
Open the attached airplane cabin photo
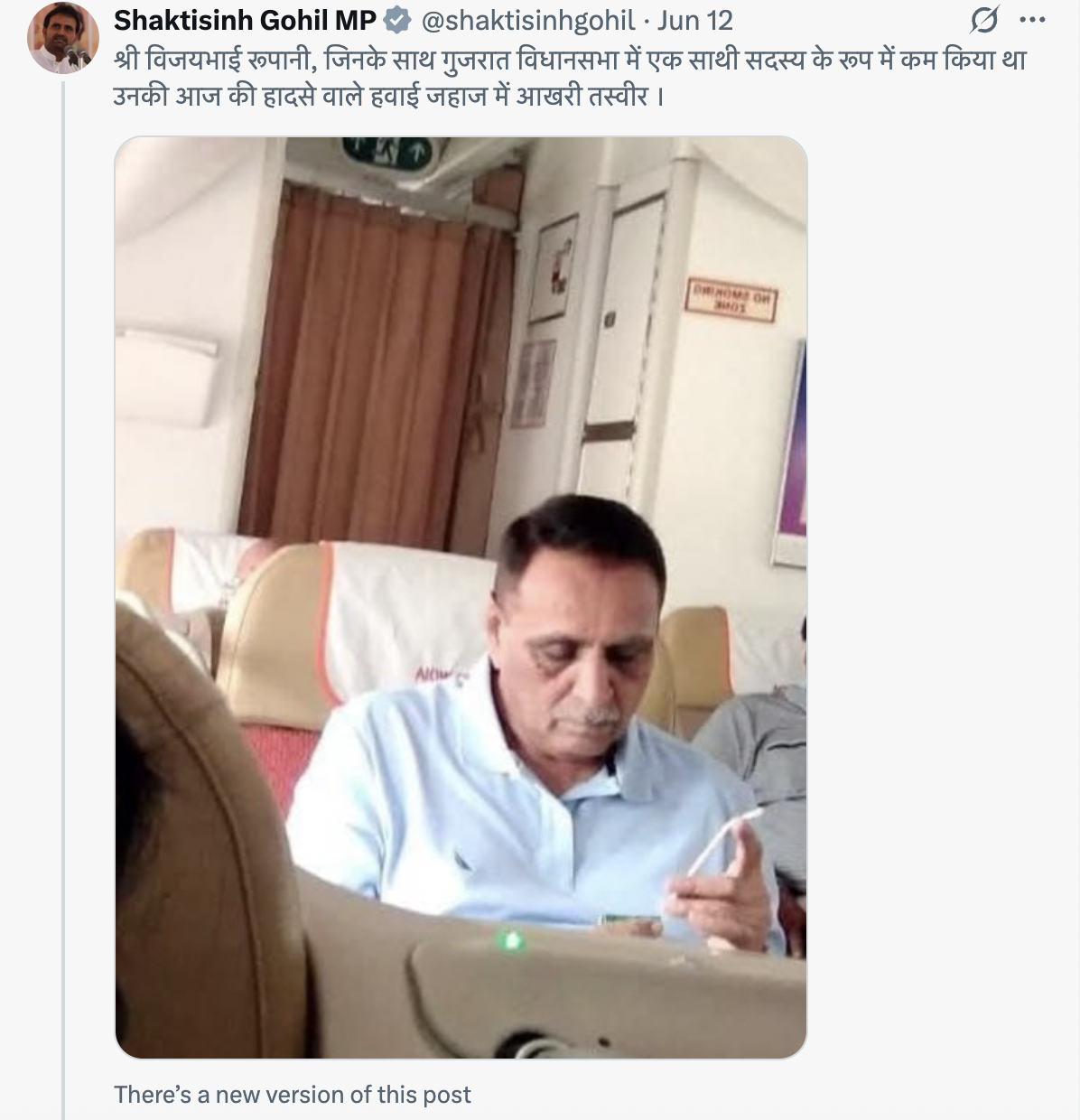click(x=461, y=597)
